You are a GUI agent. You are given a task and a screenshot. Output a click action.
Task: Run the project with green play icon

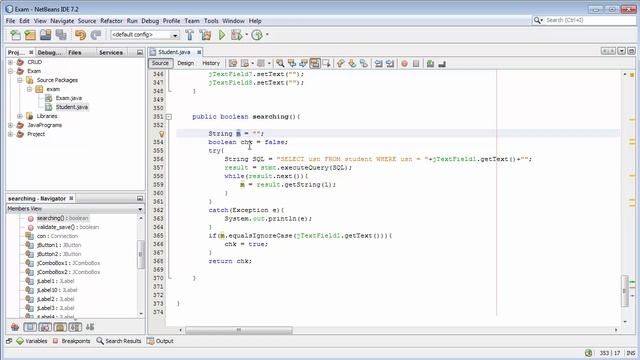(222, 35)
